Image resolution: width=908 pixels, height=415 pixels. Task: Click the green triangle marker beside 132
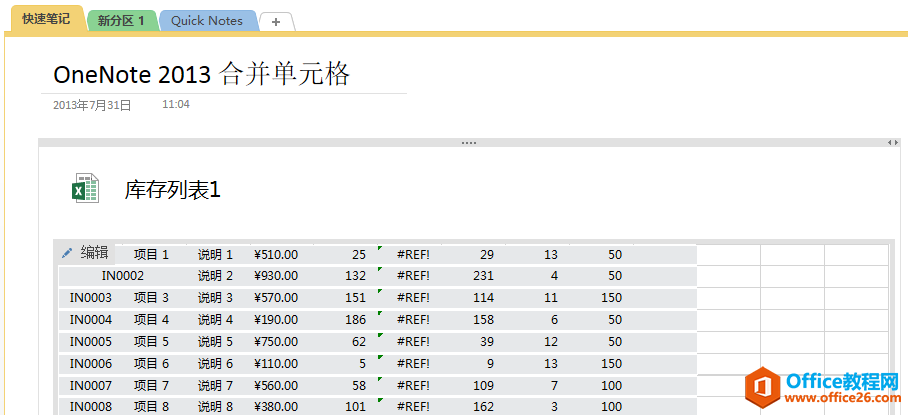click(x=380, y=268)
